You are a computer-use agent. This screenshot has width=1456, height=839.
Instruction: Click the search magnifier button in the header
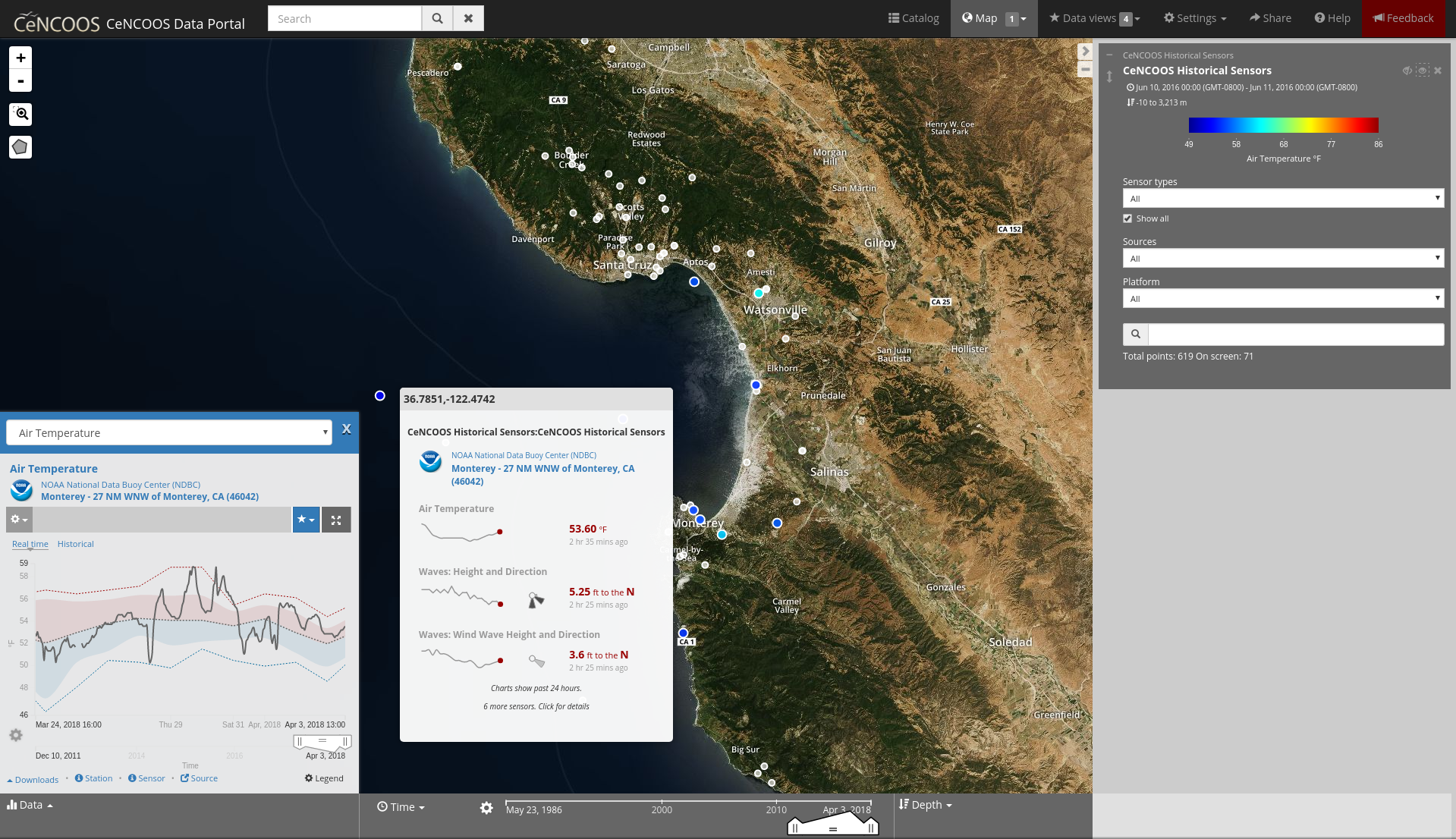(437, 18)
